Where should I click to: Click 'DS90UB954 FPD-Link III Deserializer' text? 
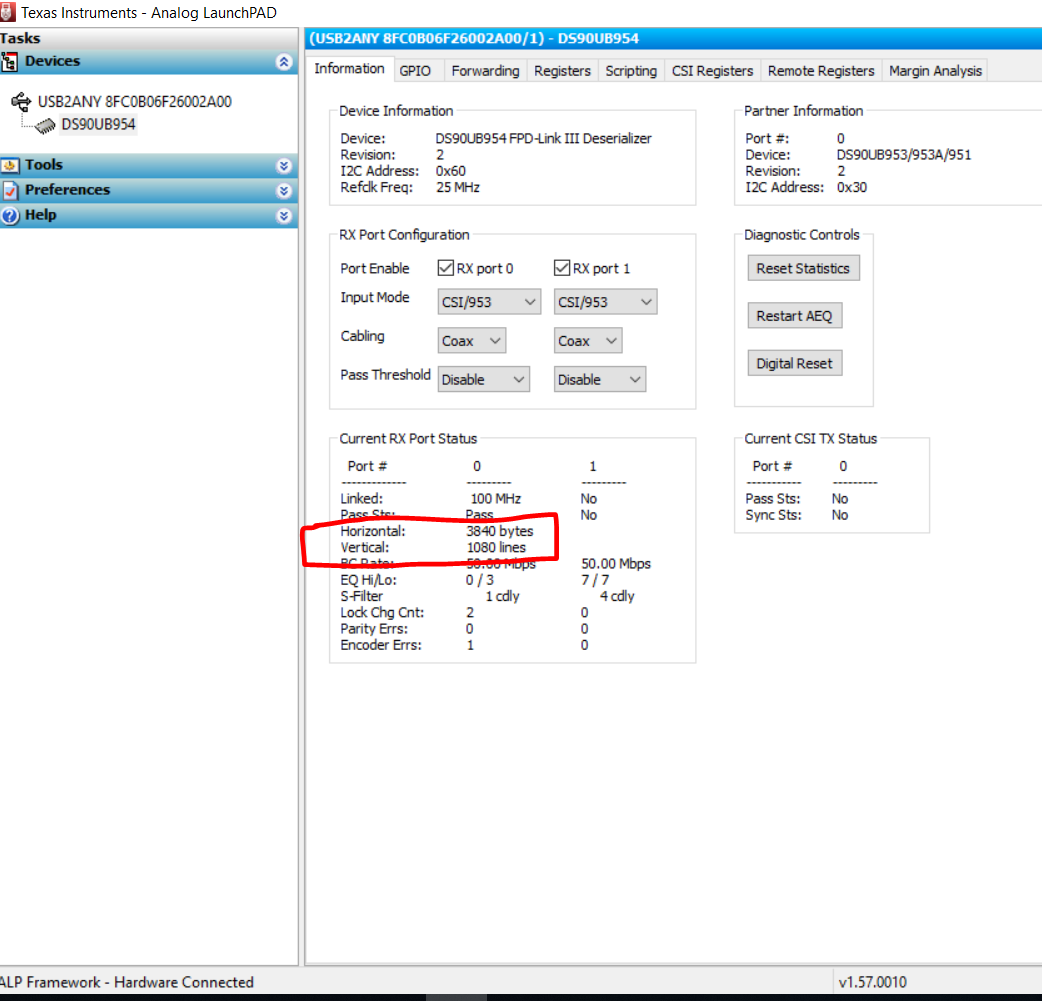(544, 138)
